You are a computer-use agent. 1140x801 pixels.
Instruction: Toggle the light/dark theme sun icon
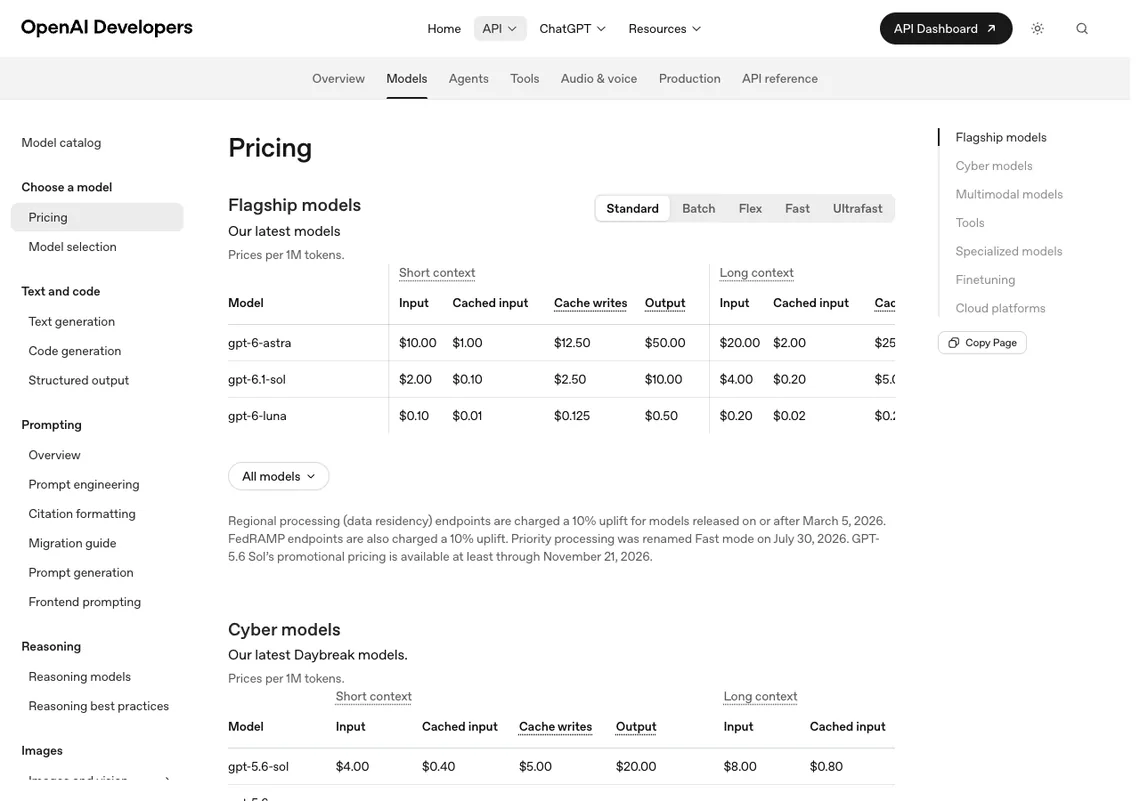coord(1037,28)
